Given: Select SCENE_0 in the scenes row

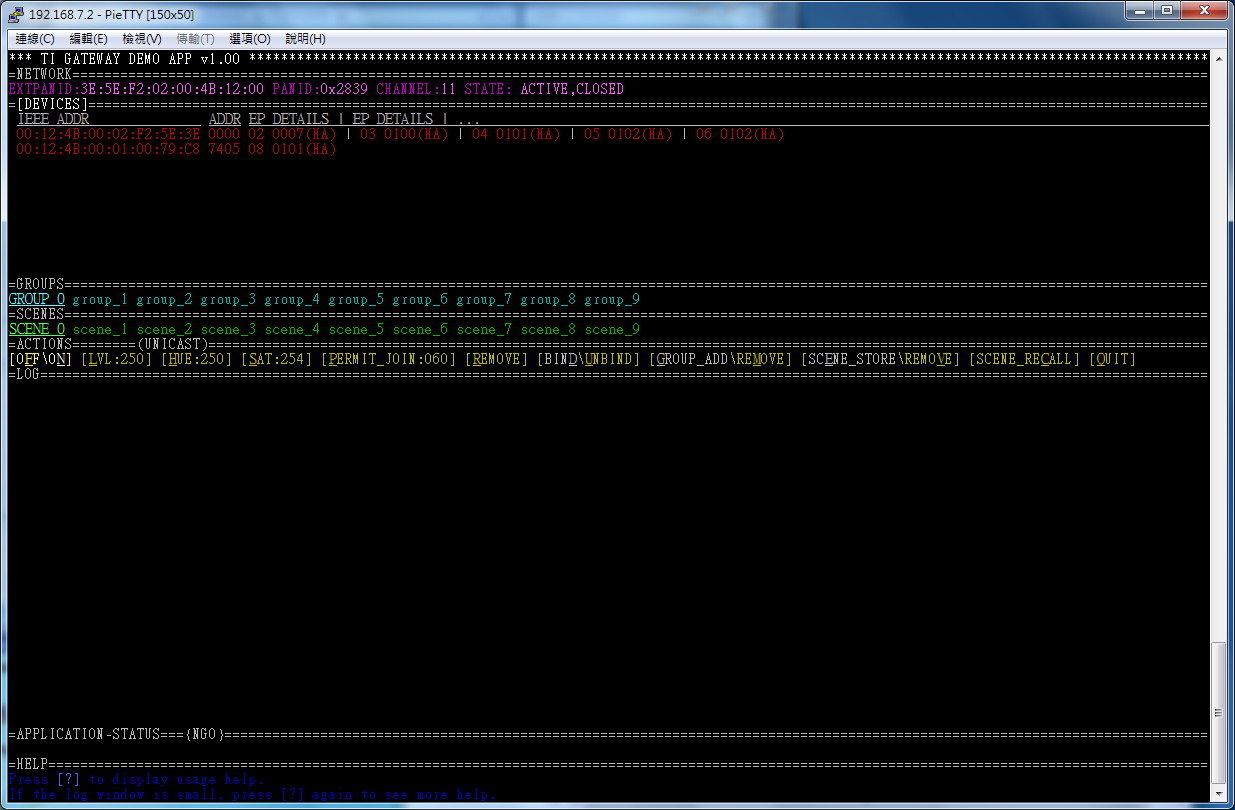Looking at the screenshot, I should coord(37,329).
